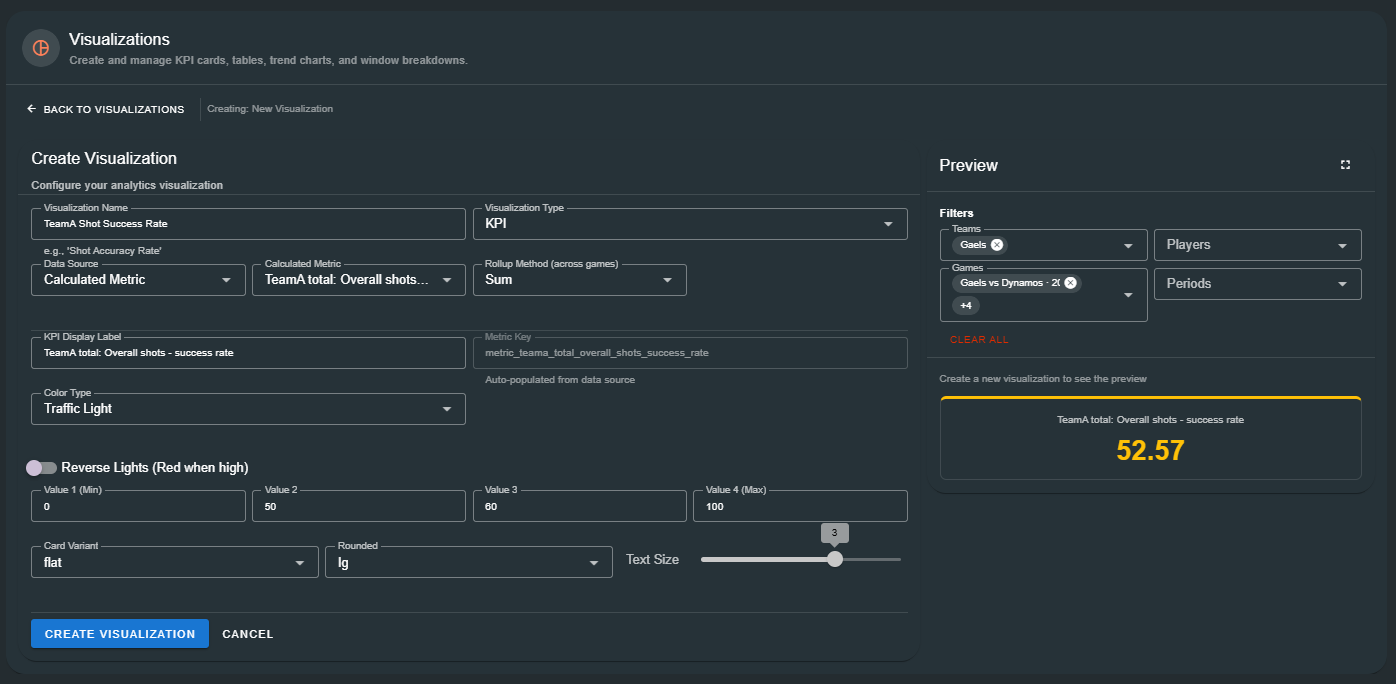Viewport: 1396px width, 684px height.
Task: Click 'Auto-populated from data source' hint
Action: [x=560, y=380]
